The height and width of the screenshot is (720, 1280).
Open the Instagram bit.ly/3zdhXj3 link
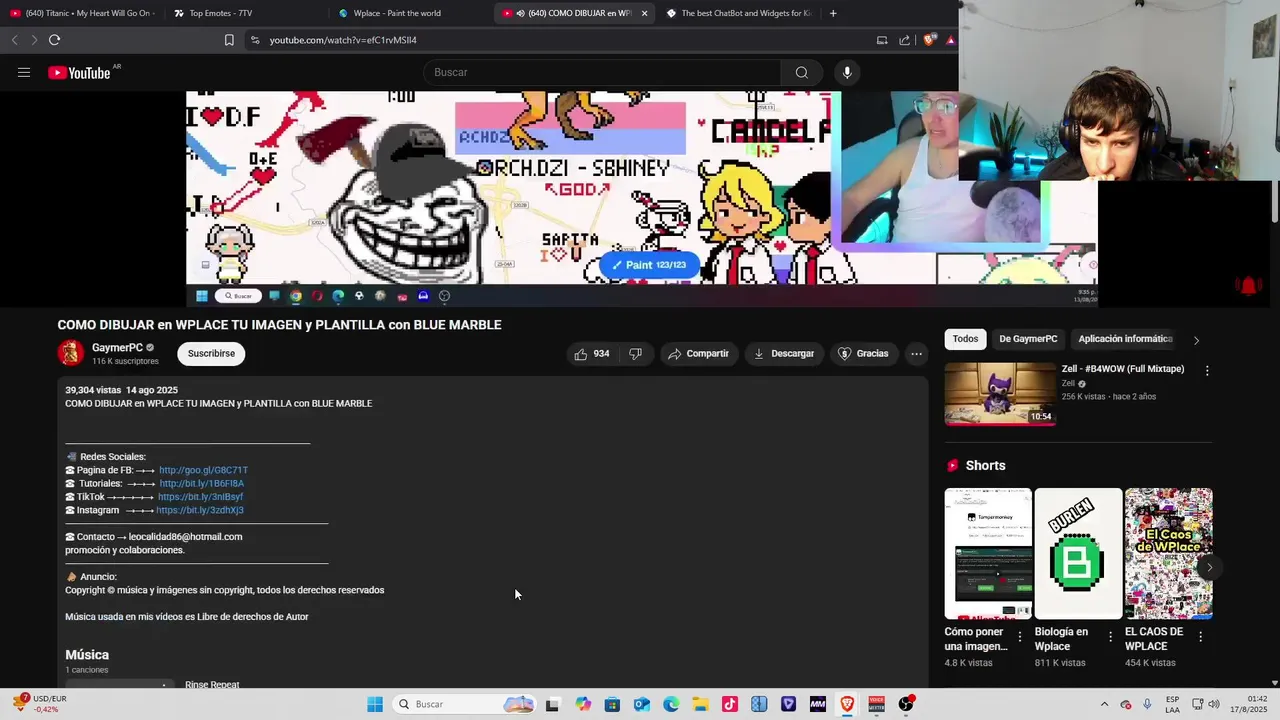coord(199,510)
